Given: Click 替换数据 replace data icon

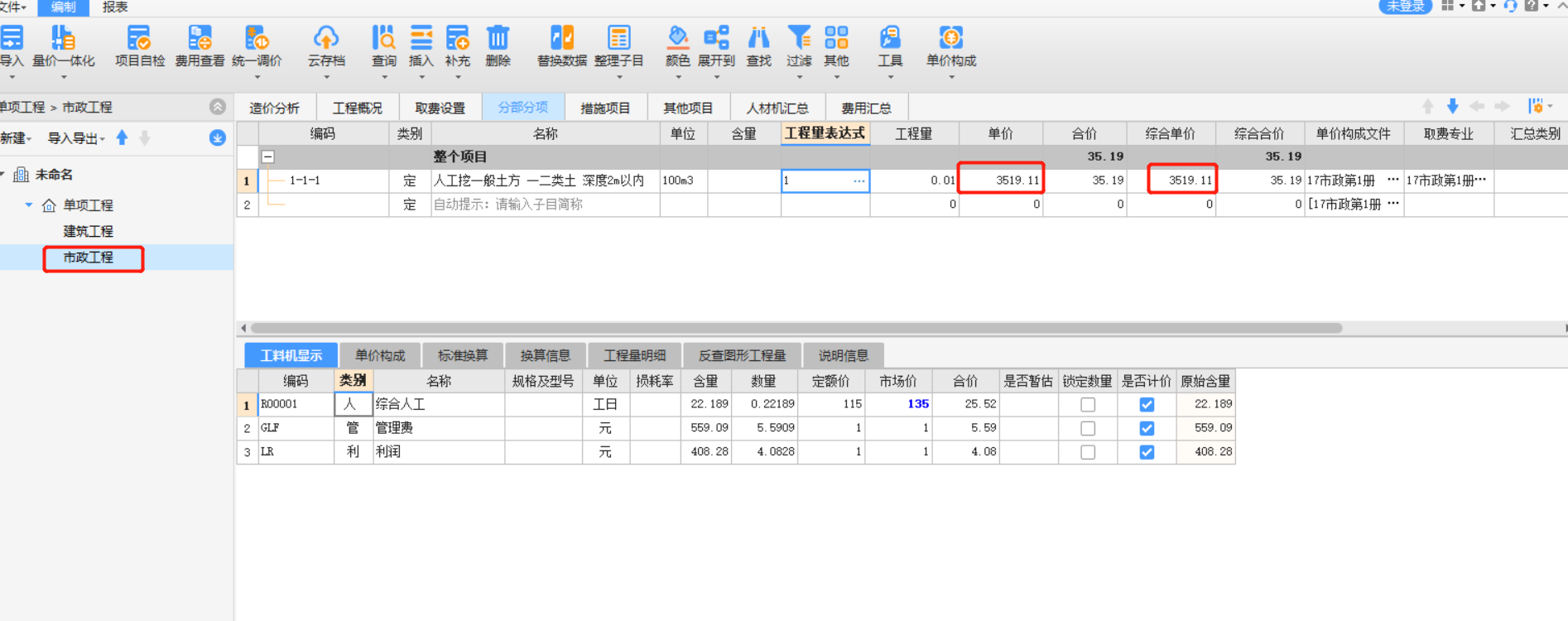Looking at the screenshot, I should (562, 38).
